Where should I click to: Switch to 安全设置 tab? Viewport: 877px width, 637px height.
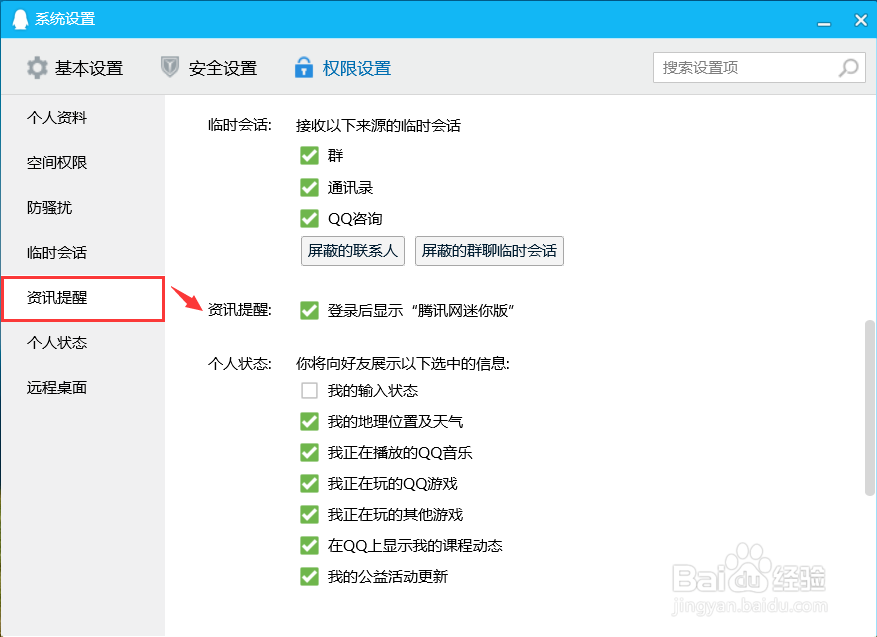(x=209, y=68)
